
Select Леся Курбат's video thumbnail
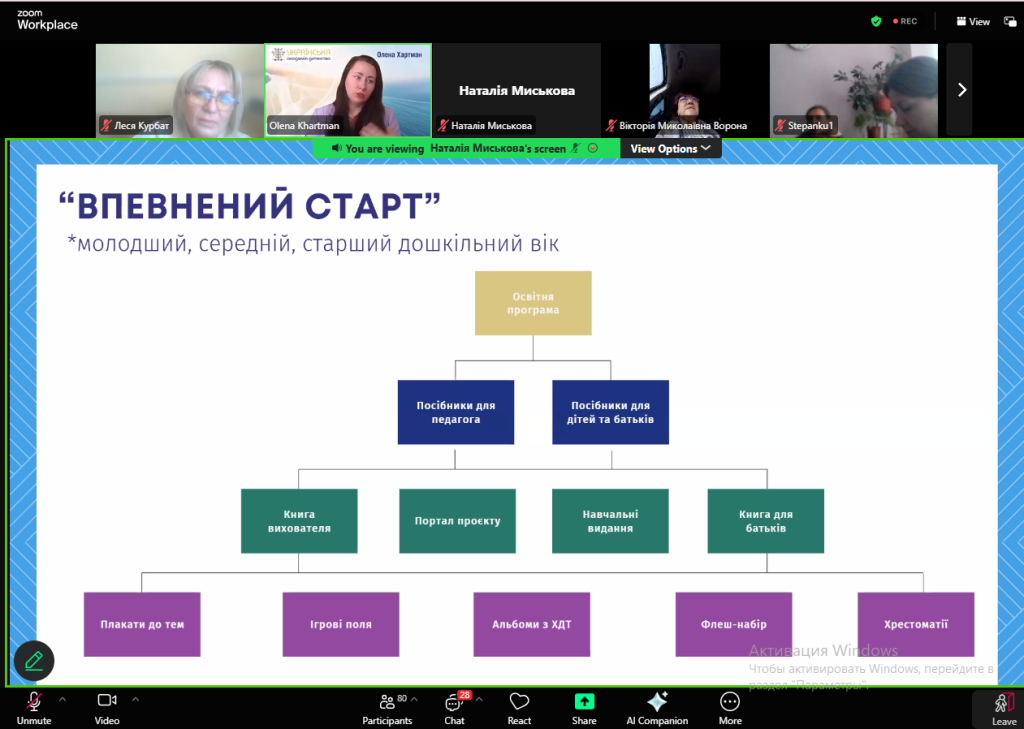pyautogui.click(x=180, y=90)
